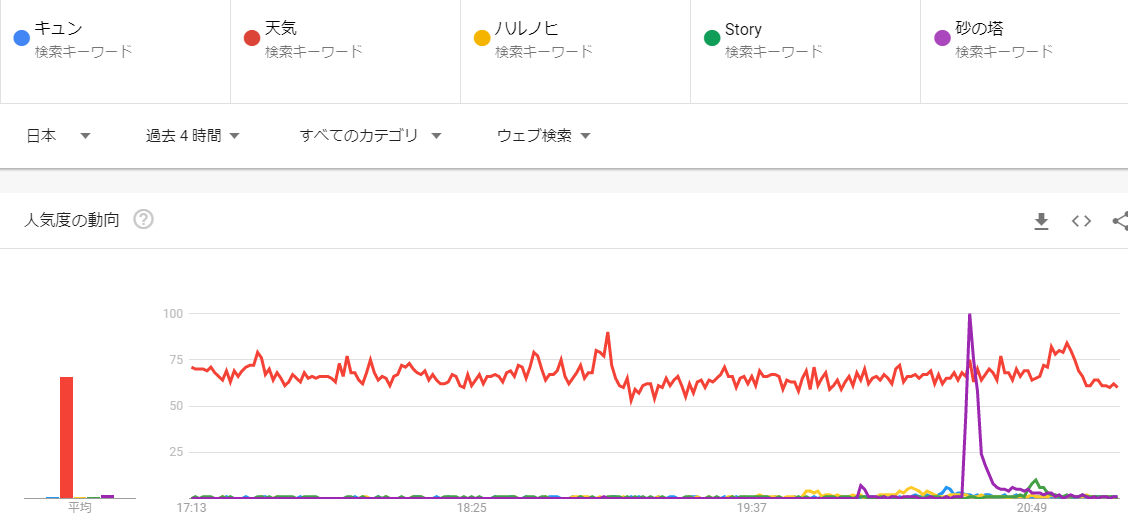1128x519 pixels.
Task: Open the 日本 region dropdown
Action: [x=58, y=136]
